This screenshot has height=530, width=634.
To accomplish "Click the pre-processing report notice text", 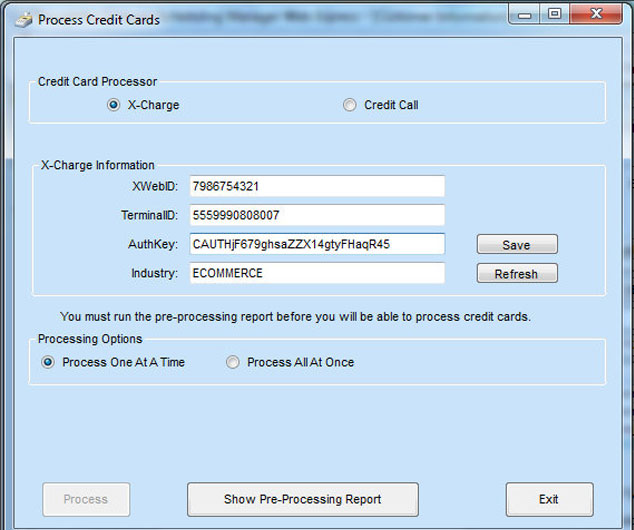I will click(x=295, y=316).
